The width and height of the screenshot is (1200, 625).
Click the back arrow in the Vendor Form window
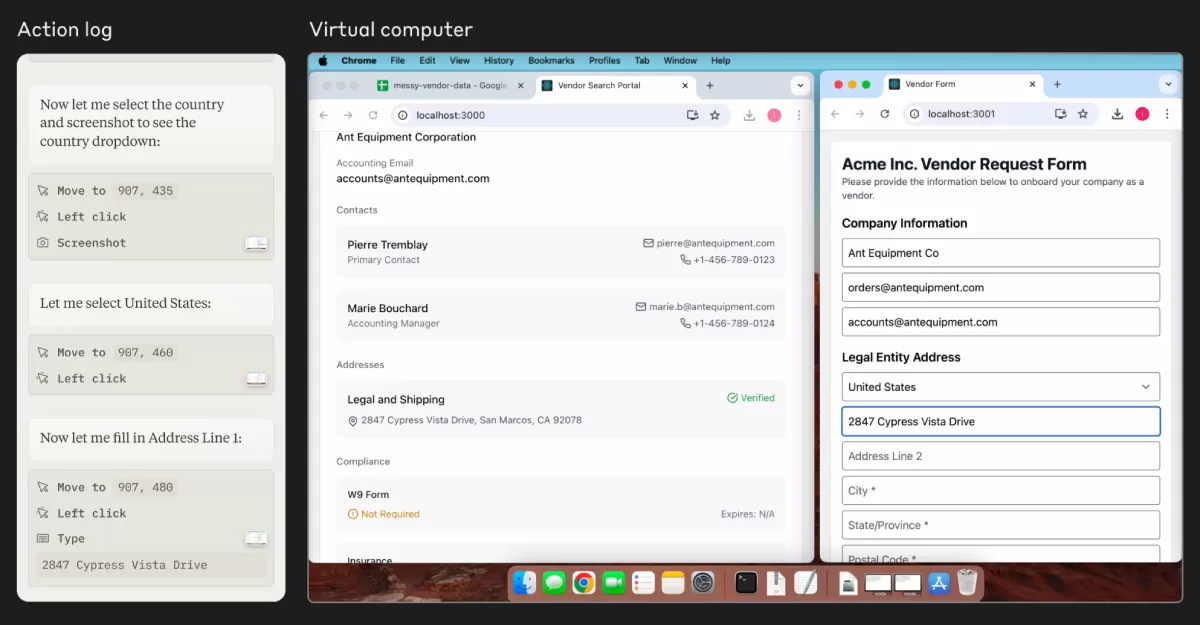pyautogui.click(x=837, y=114)
